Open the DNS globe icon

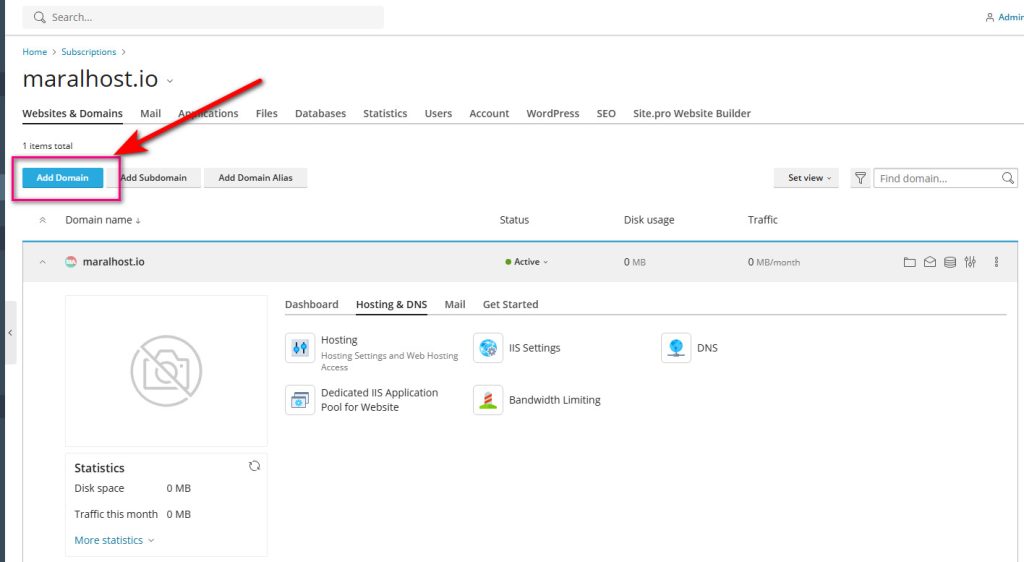click(676, 348)
